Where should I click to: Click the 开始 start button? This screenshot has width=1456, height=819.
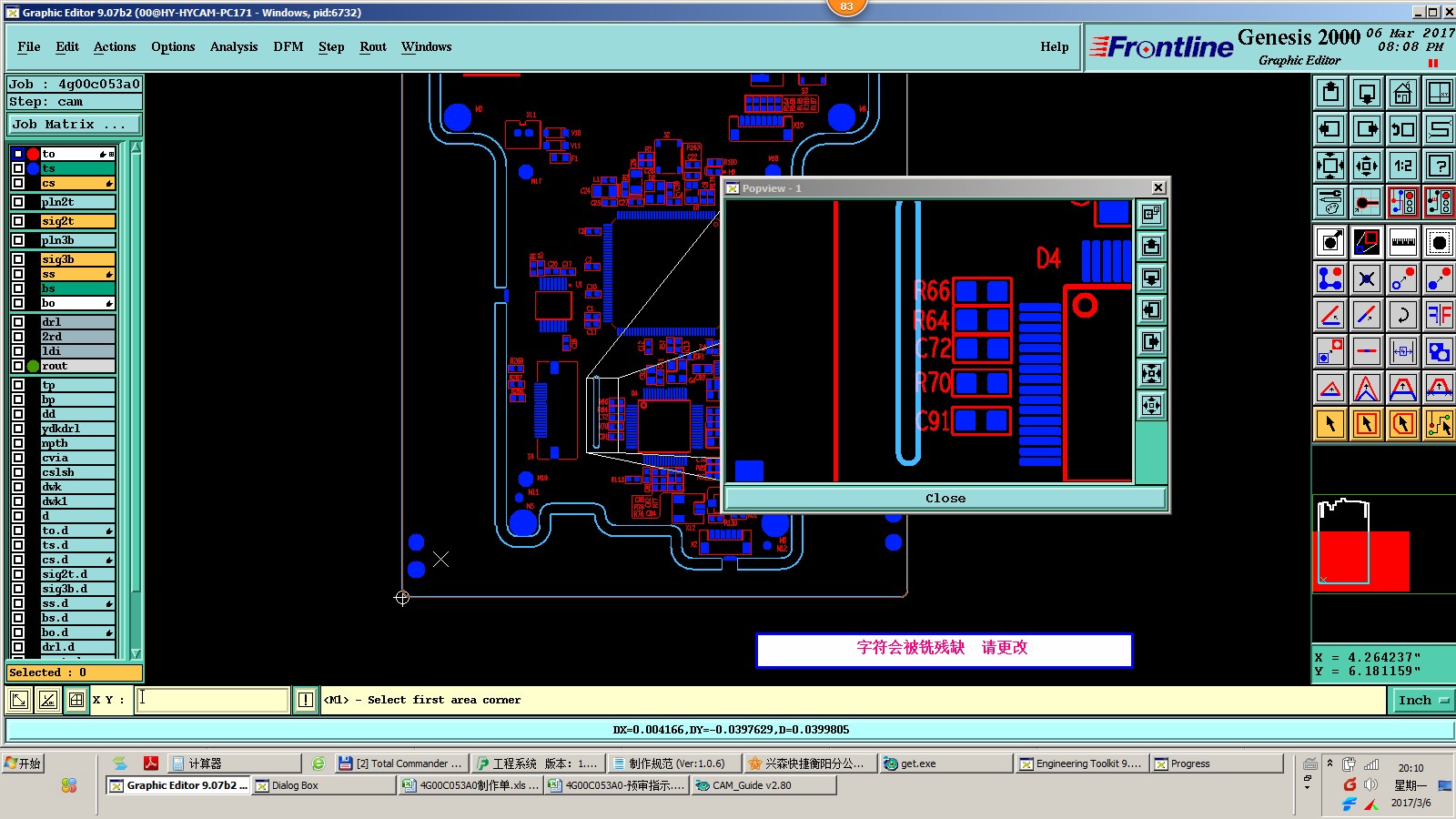tap(24, 763)
